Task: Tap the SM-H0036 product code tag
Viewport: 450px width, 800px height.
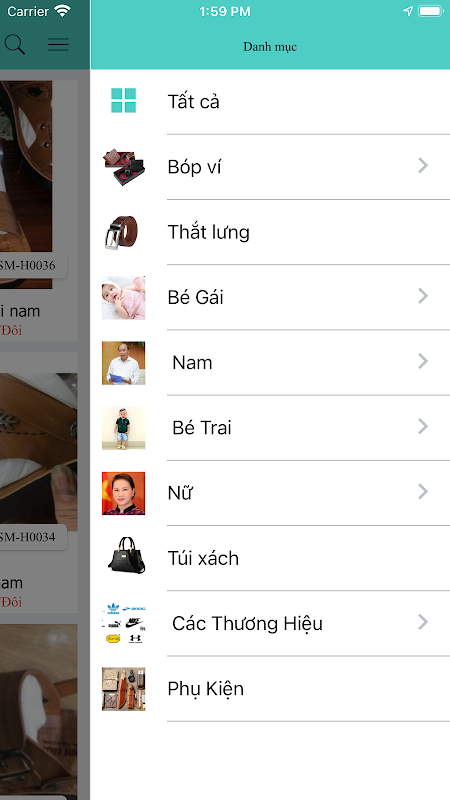Action: 28,265
